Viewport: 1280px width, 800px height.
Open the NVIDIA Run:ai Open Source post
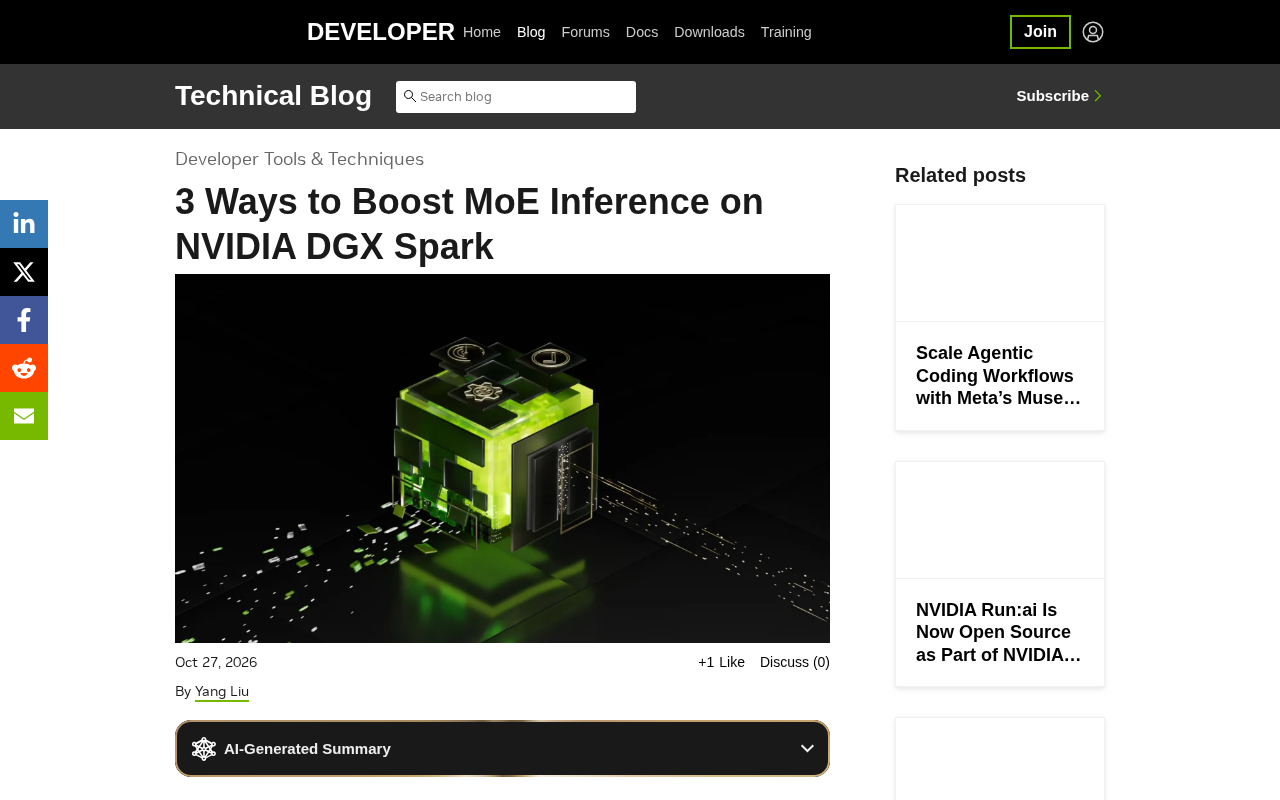999,632
